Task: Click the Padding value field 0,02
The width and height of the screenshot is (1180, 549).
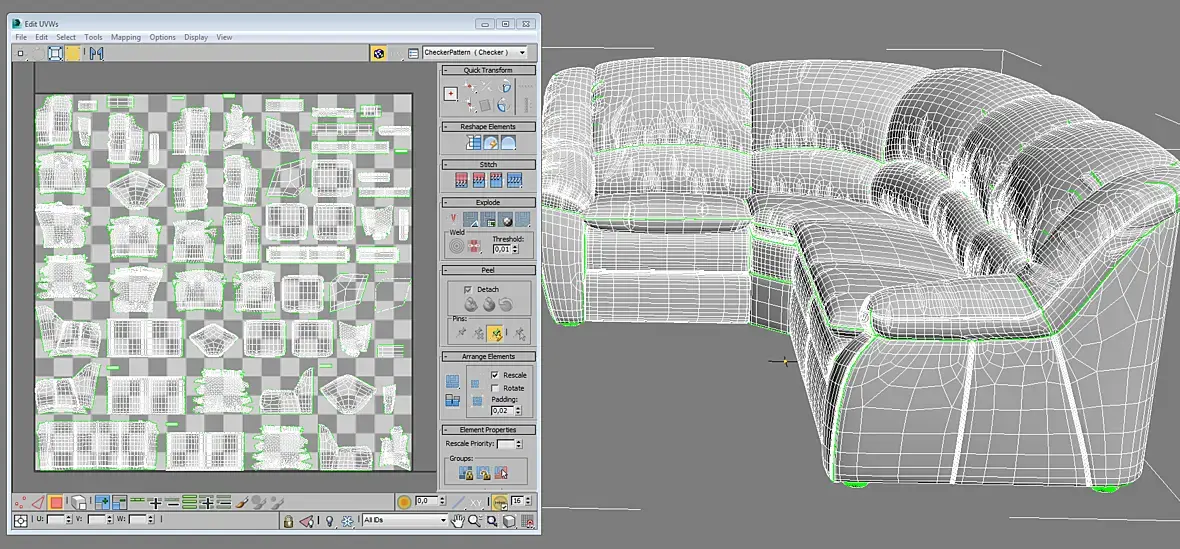Action: point(500,411)
